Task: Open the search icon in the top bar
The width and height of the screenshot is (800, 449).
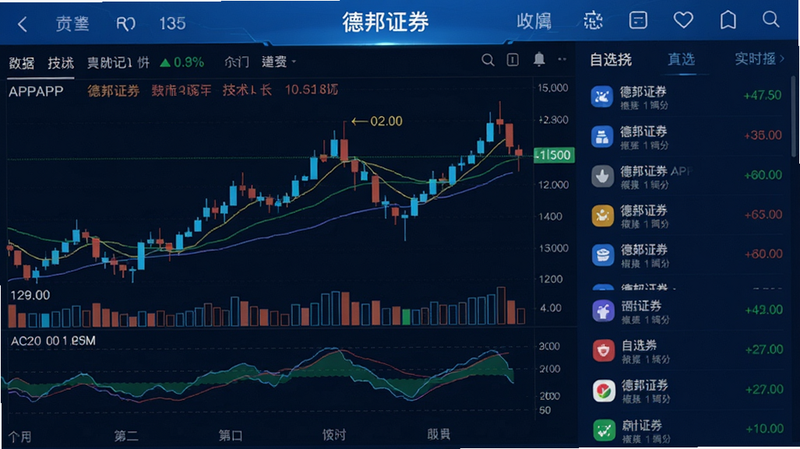Action: 770,20
